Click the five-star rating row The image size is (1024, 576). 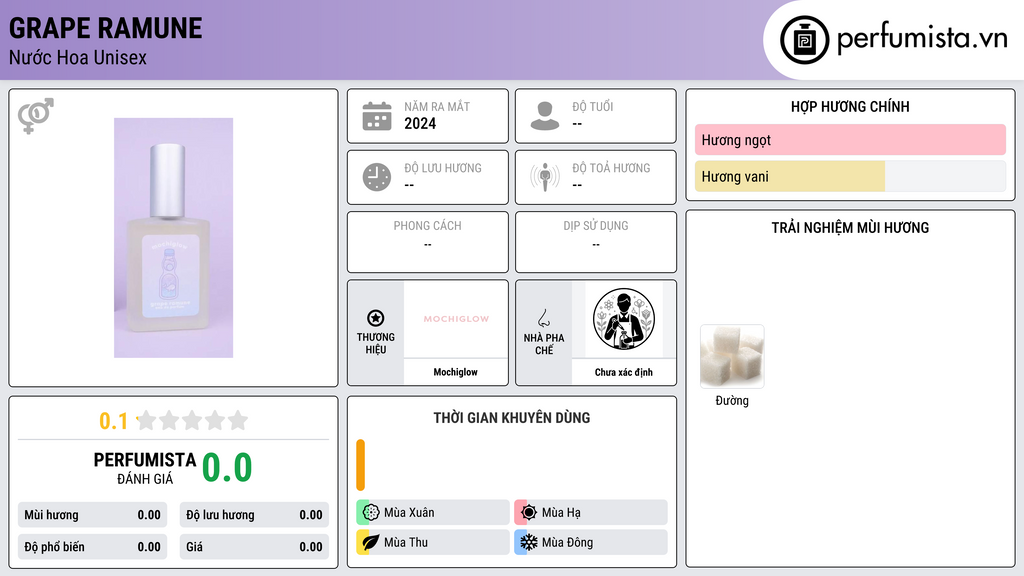[x=192, y=421]
